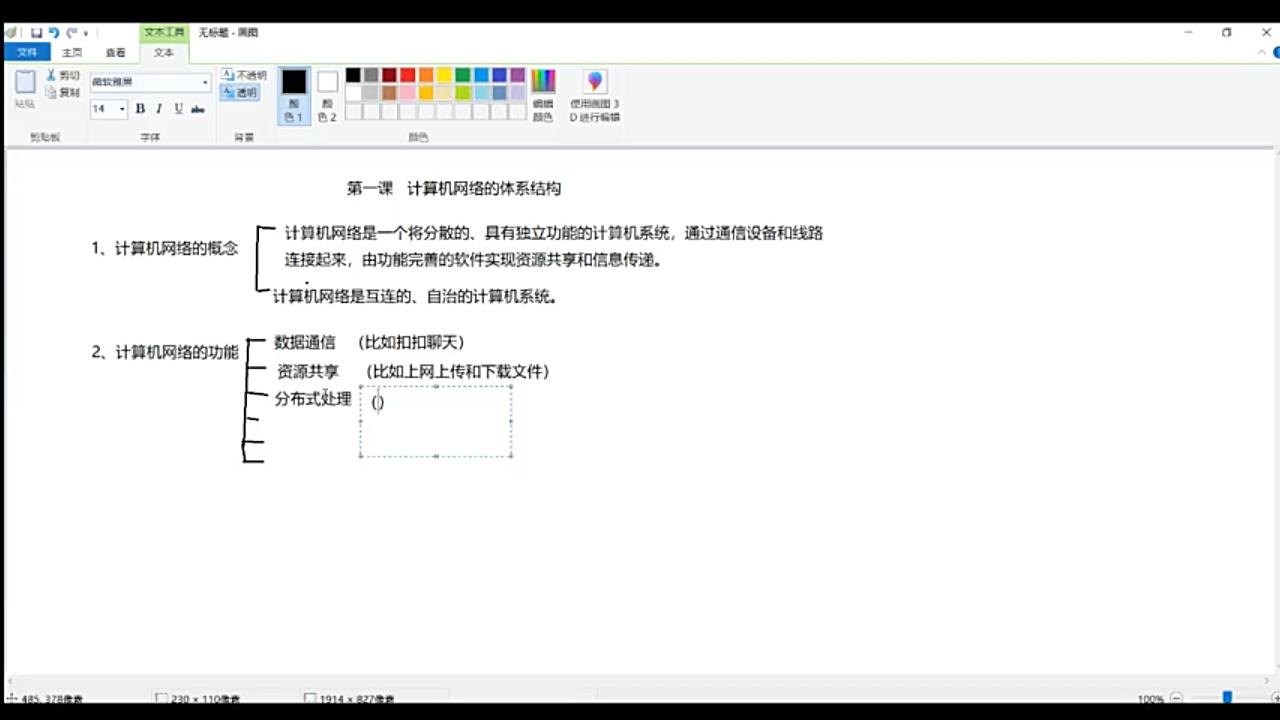Pick the white color swatch
Viewport: 1280px width, 720px height.
click(x=353, y=93)
